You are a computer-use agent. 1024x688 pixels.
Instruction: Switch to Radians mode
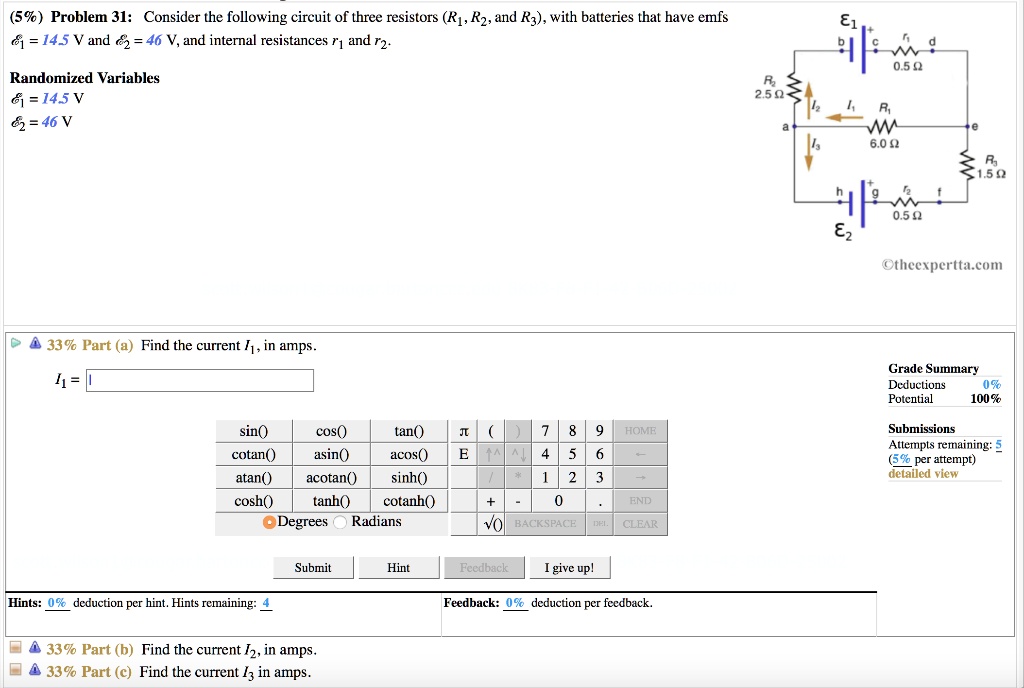click(341, 521)
